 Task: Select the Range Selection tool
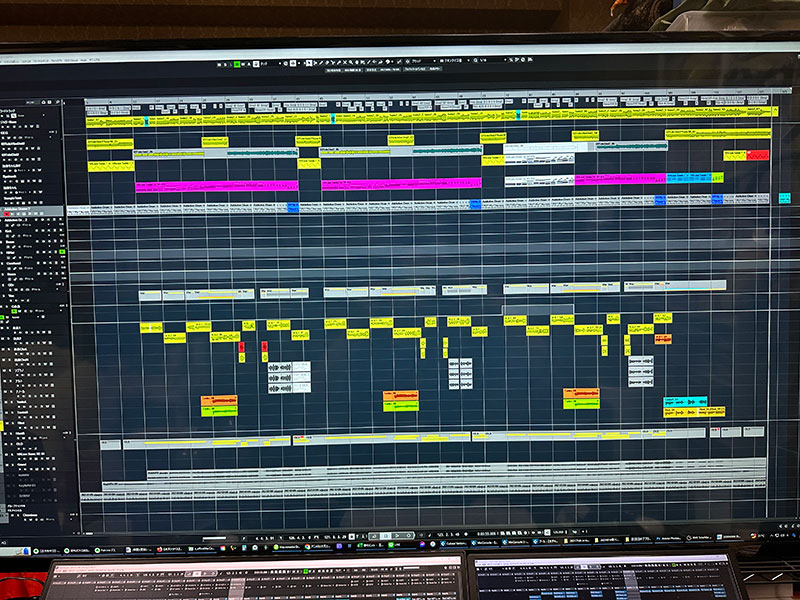(315, 63)
